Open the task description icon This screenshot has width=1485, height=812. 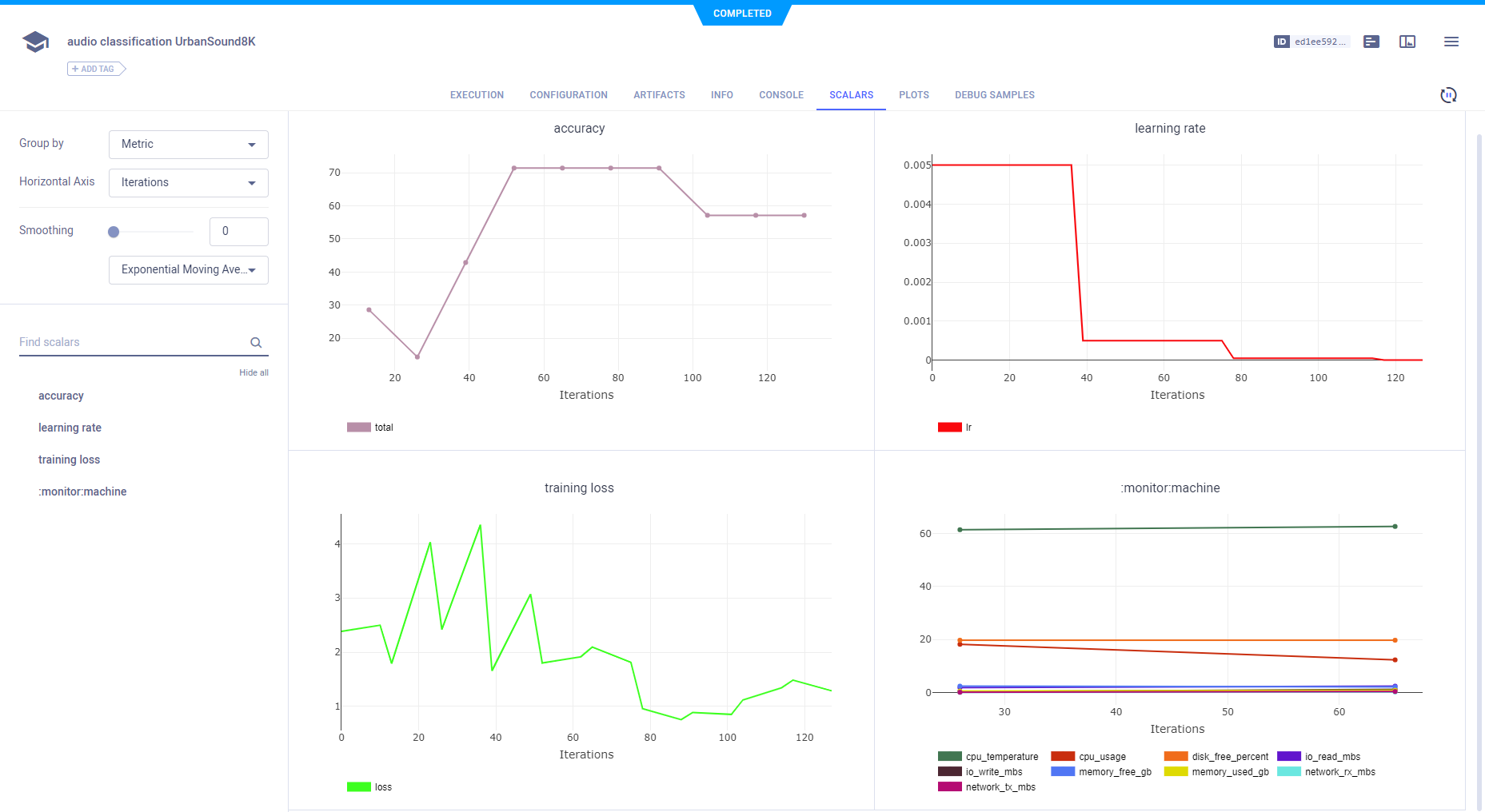(1371, 42)
